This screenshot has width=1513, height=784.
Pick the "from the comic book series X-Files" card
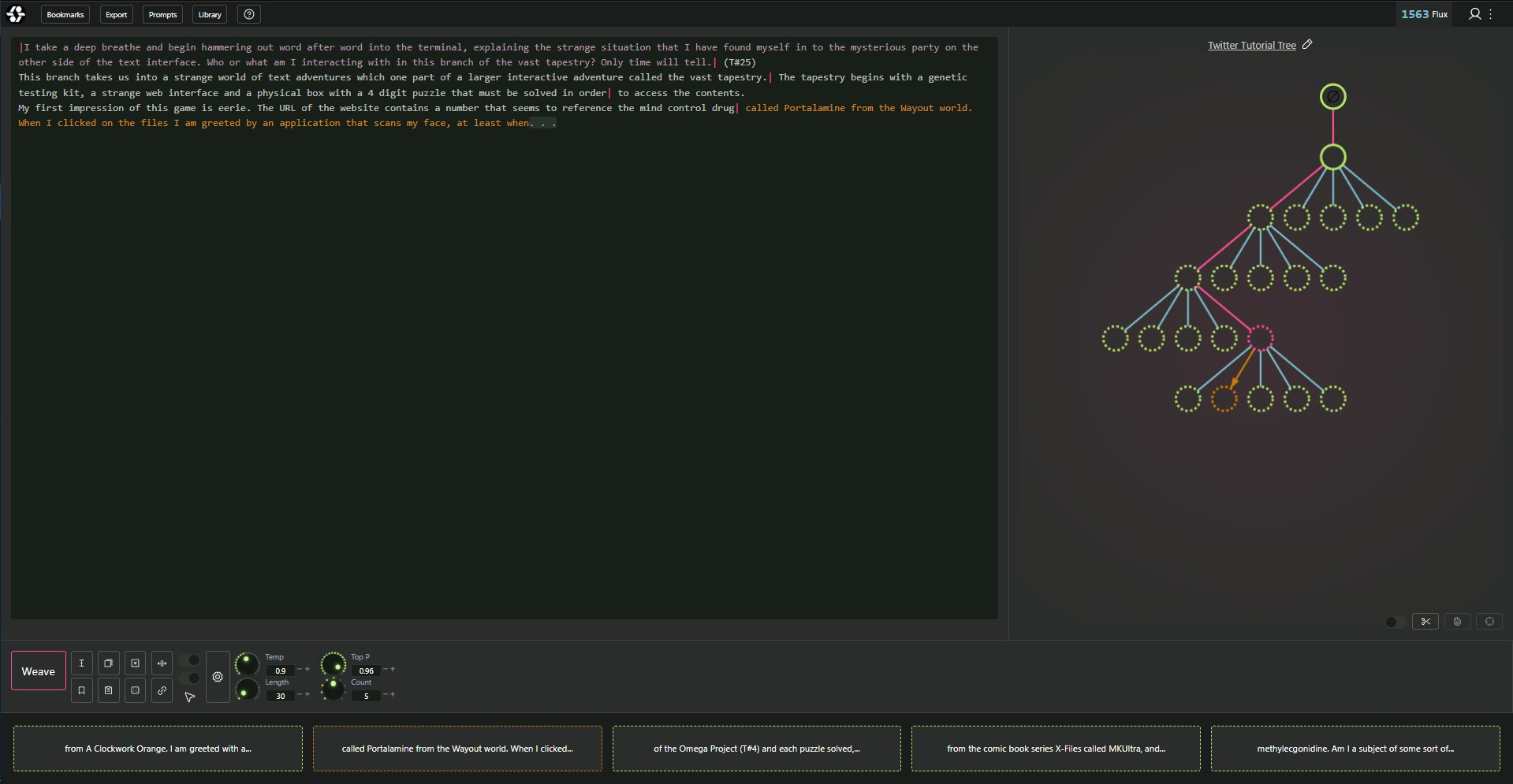point(1056,749)
